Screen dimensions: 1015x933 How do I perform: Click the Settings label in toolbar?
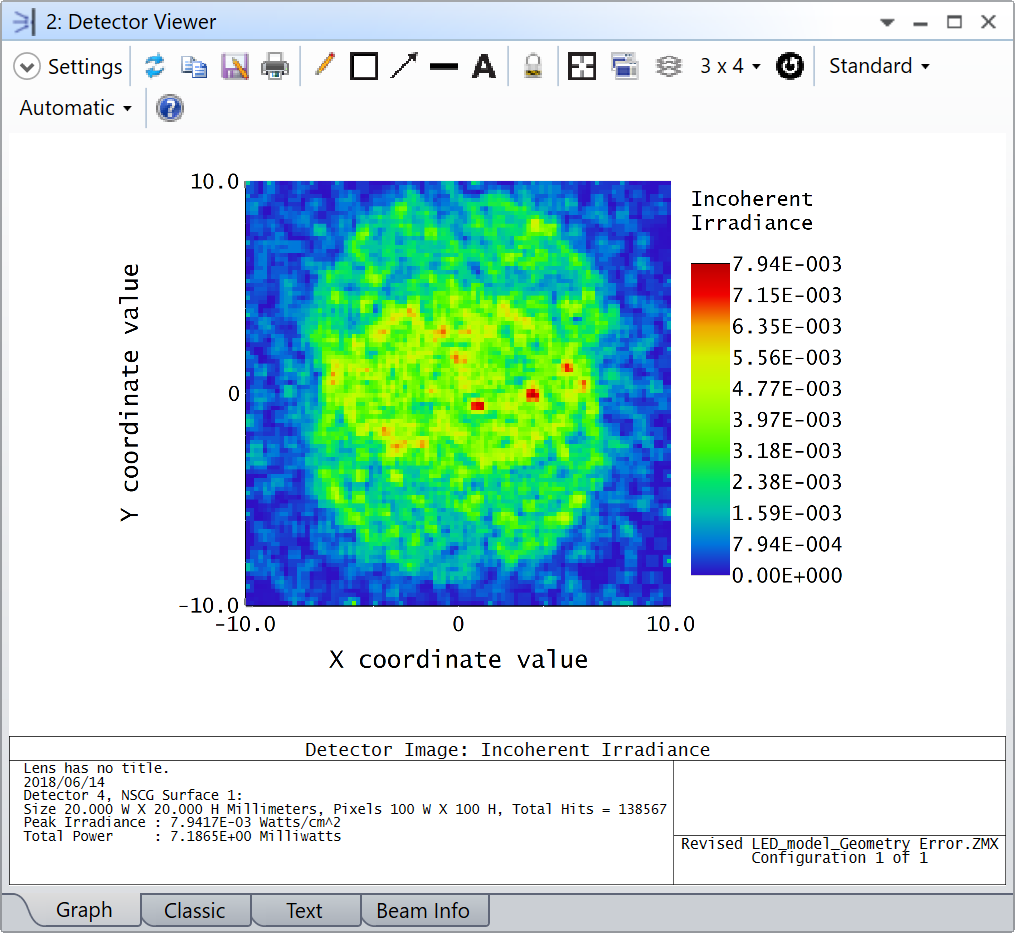pyautogui.click(x=85, y=67)
